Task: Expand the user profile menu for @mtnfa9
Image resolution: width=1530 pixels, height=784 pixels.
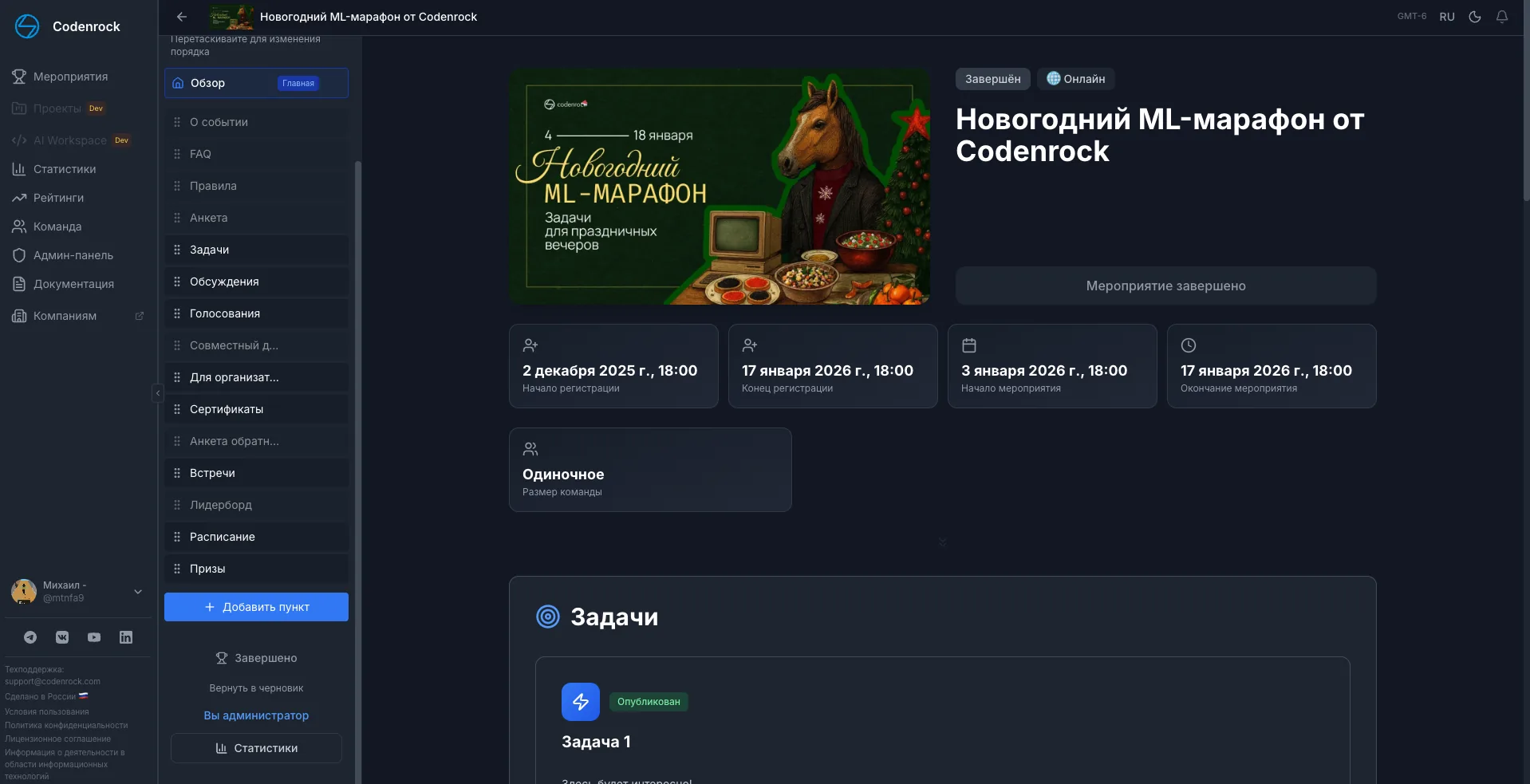Action: 137,592
